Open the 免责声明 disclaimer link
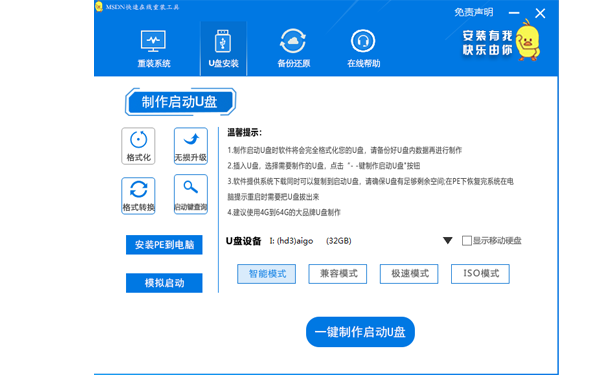Viewport: 598px width, 375px height. click(x=473, y=12)
